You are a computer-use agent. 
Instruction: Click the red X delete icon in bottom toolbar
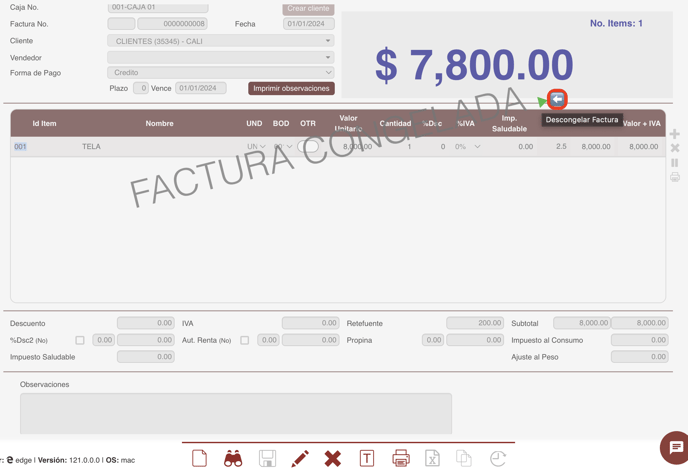(333, 459)
